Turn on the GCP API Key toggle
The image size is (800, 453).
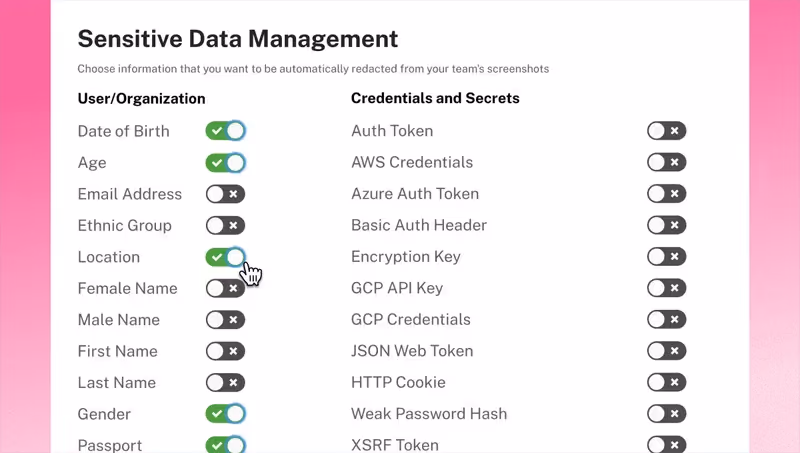666,288
